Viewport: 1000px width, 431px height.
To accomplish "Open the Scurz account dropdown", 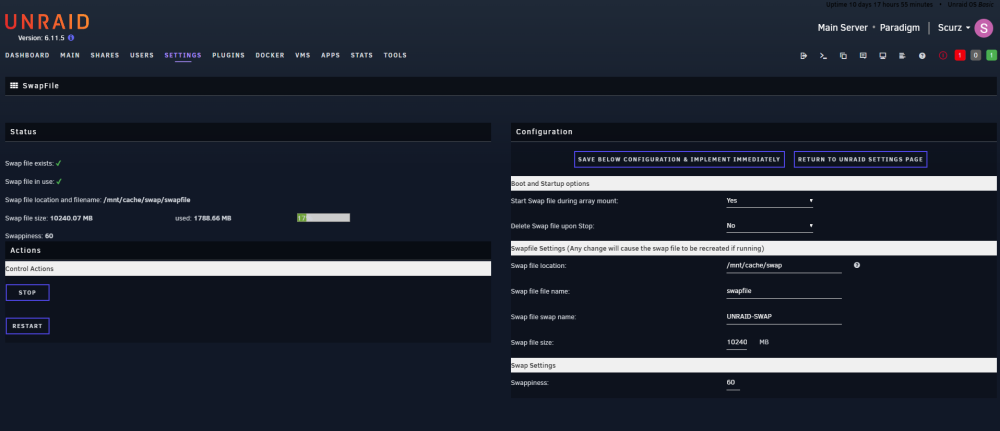I will click(954, 28).
